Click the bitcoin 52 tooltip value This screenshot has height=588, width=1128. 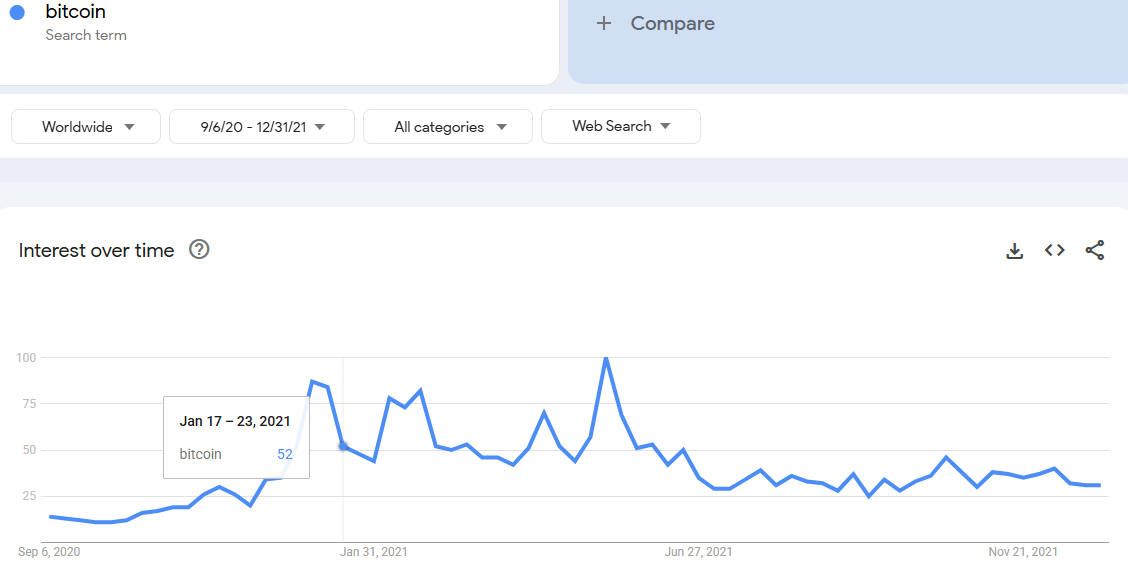click(285, 454)
